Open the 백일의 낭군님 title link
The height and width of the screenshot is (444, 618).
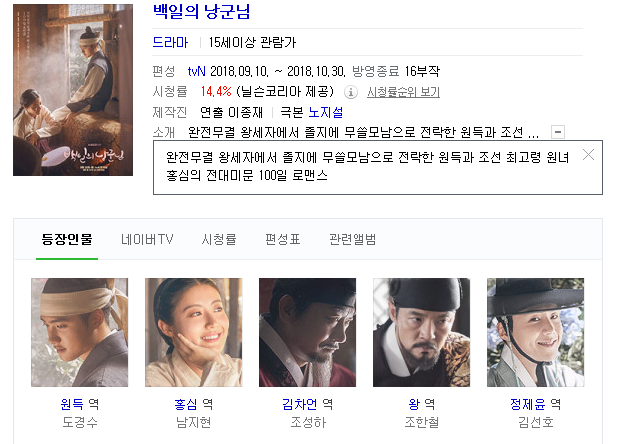pos(201,11)
